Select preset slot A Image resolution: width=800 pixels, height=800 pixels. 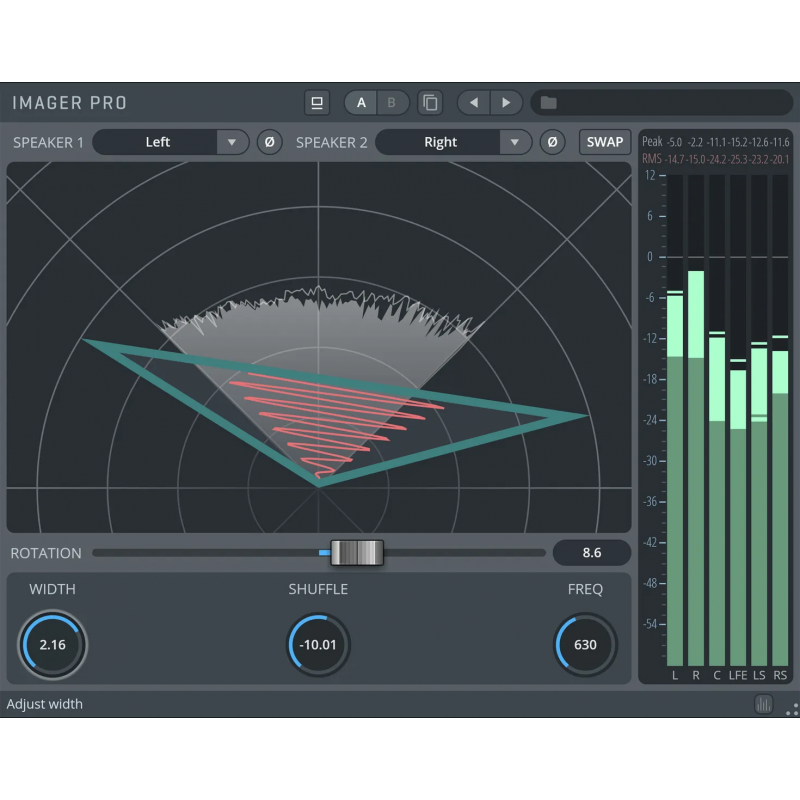tap(360, 103)
